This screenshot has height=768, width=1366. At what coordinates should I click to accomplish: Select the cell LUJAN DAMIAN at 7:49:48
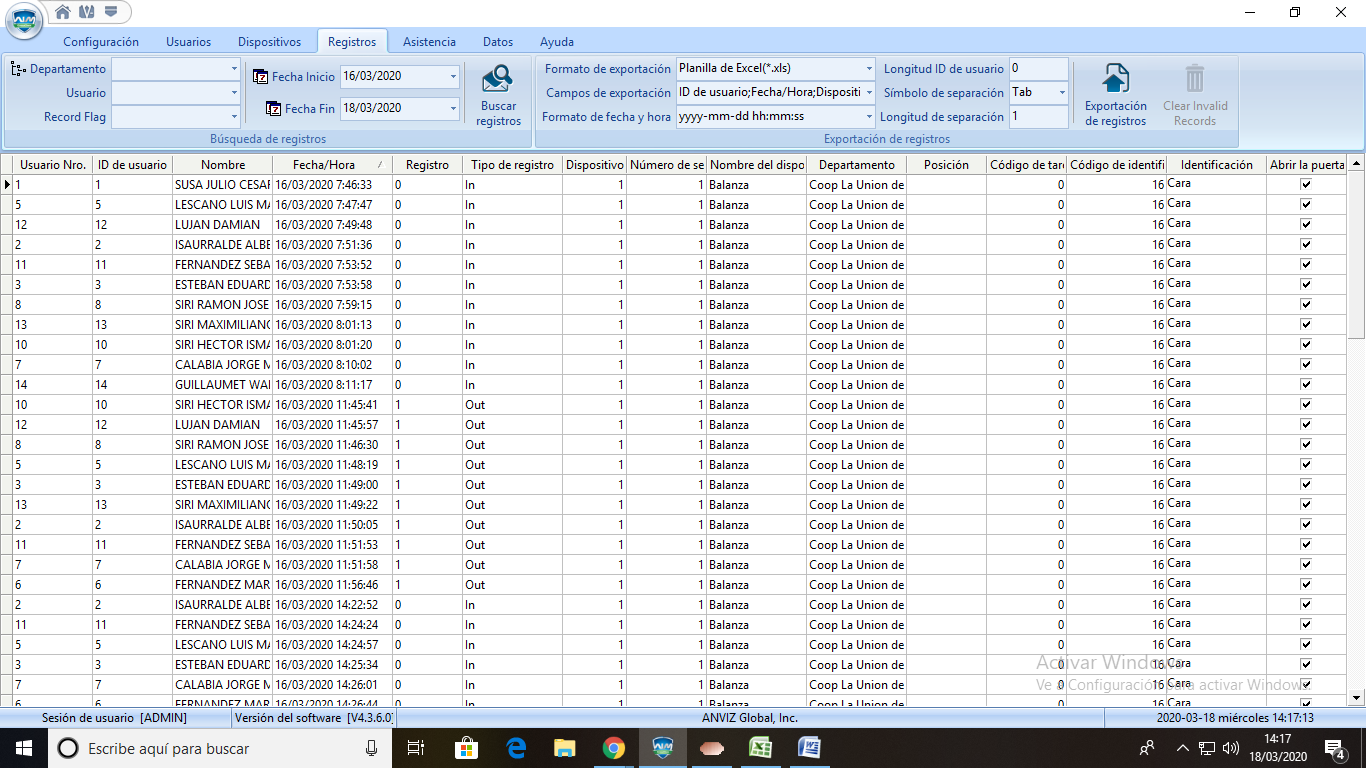click(222, 225)
